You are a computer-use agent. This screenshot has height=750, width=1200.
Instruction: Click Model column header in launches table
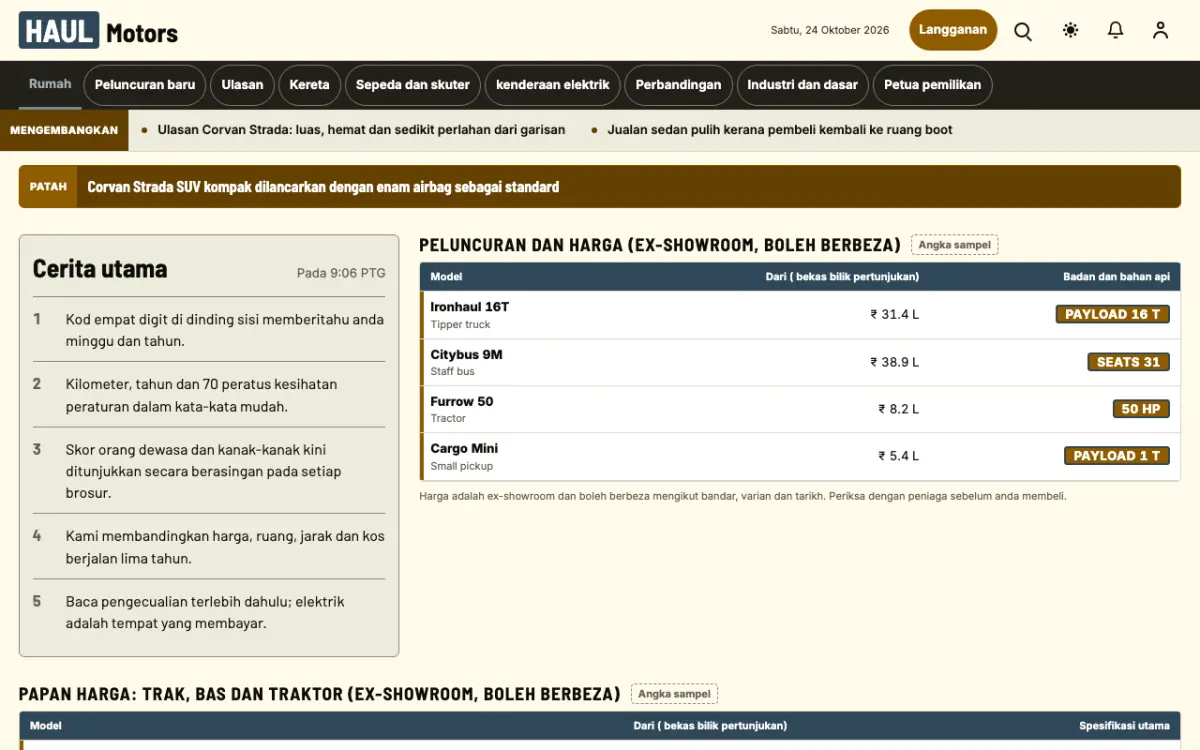coord(446,277)
